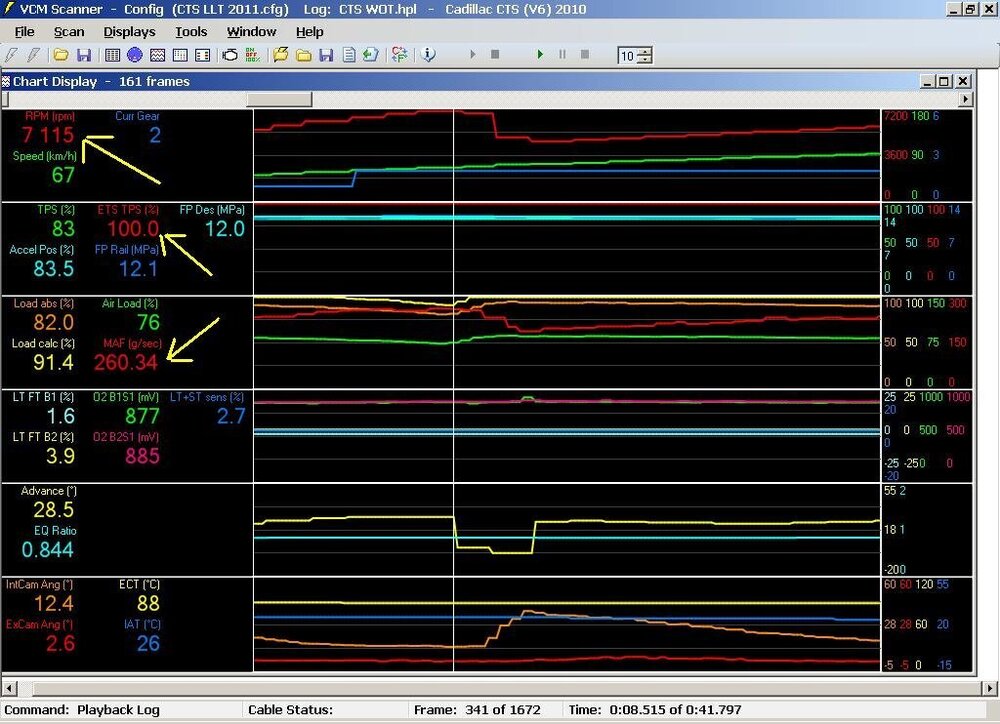Click the yellow folder with pencil icon
1000x724 pixels.
pyautogui.click(x=281, y=55)
